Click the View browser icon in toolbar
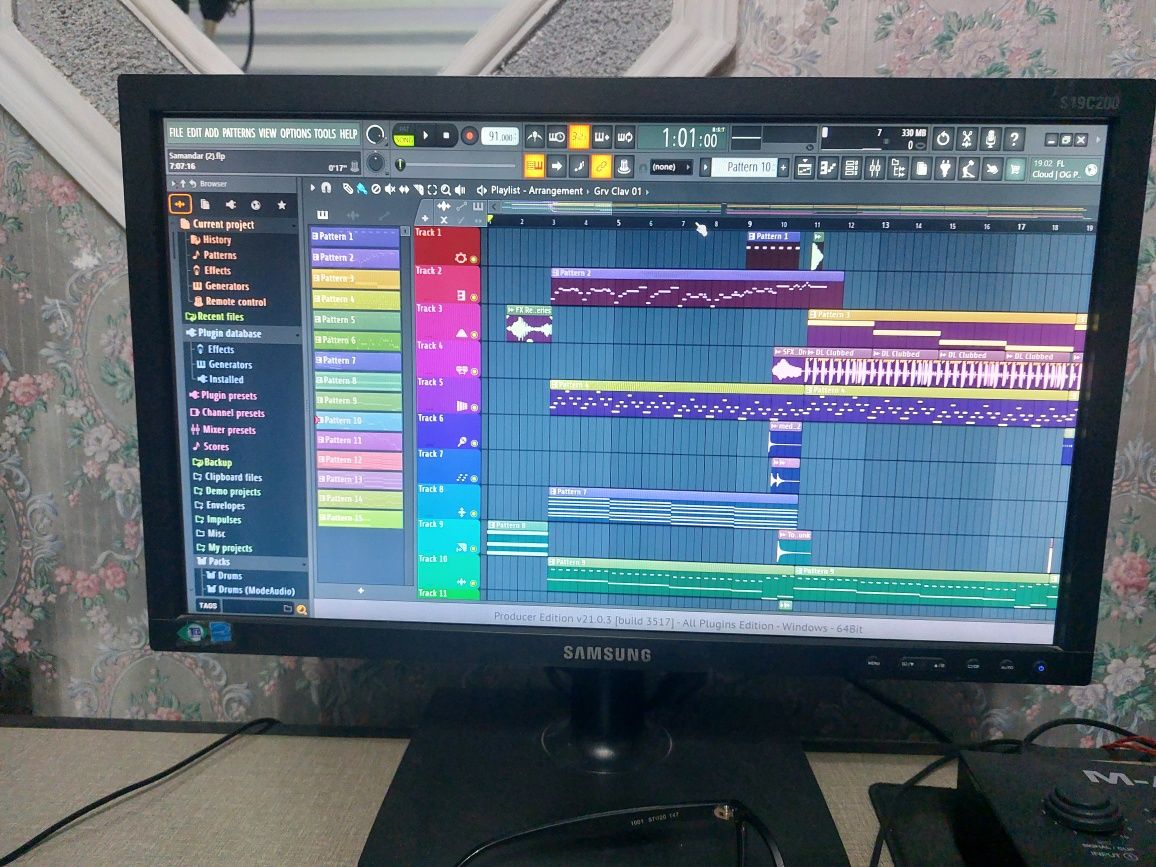This screenshot has width=1156, height=867. coord(898,168)
